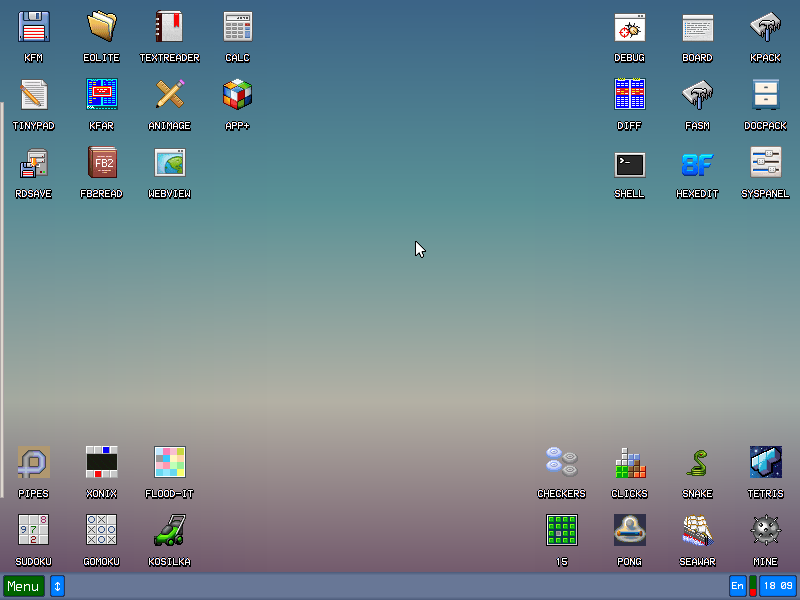Click the green Menu button
800x600 pixels.
click(24, 586)
